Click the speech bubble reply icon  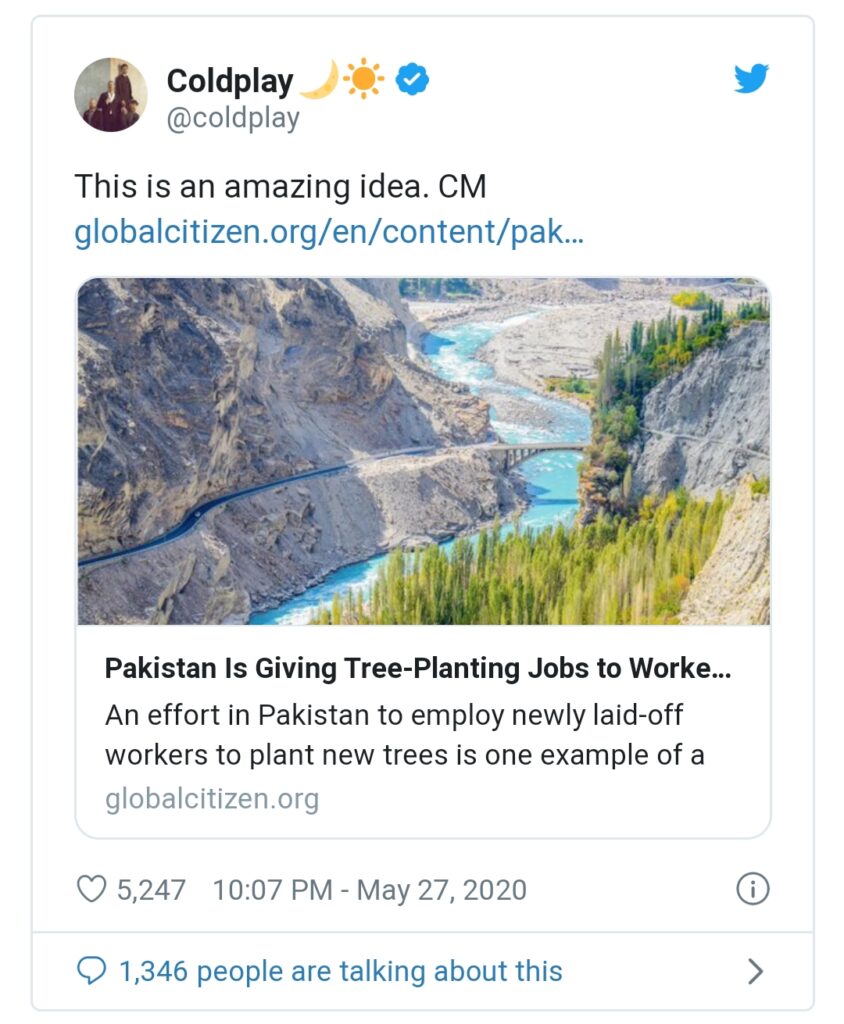point(91,970)
